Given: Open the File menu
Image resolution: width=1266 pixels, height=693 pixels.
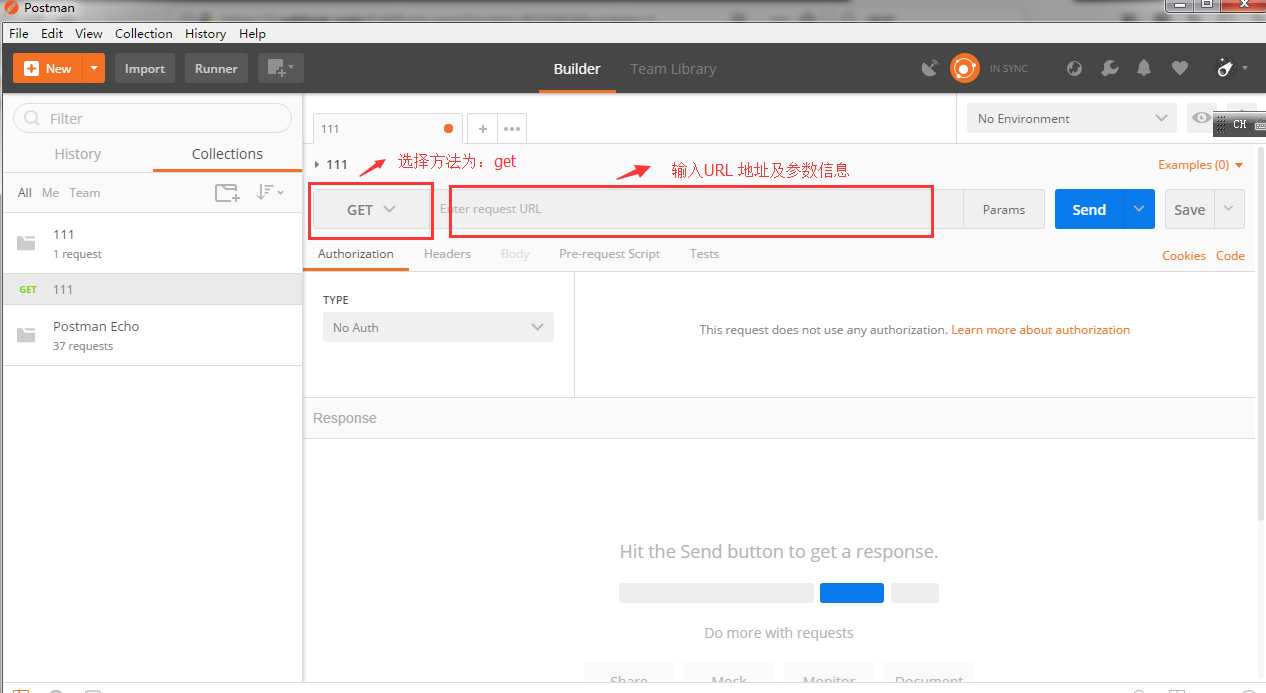Looking at the screenshot, I should point(19,33).
